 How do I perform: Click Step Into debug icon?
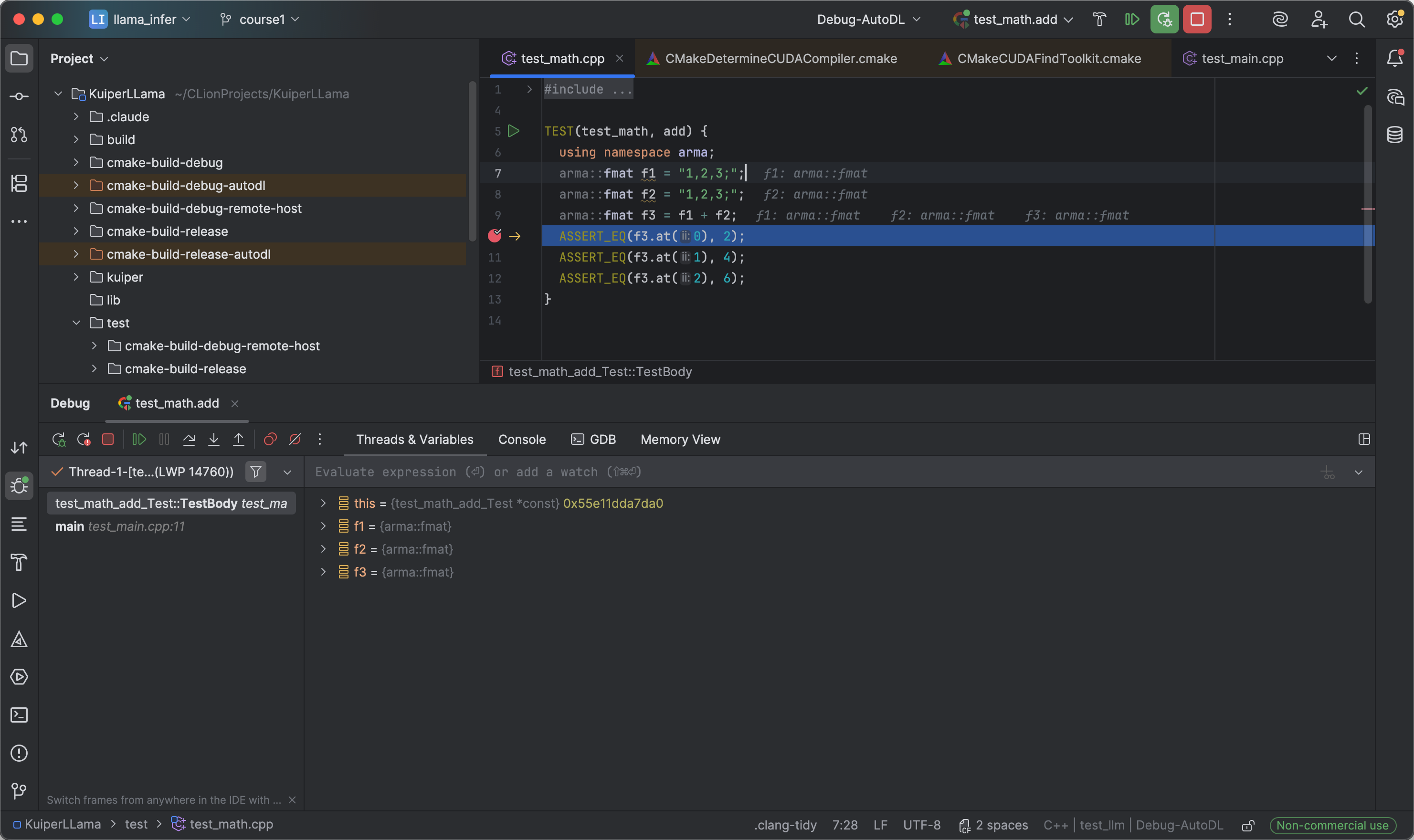tap(214, 439)
